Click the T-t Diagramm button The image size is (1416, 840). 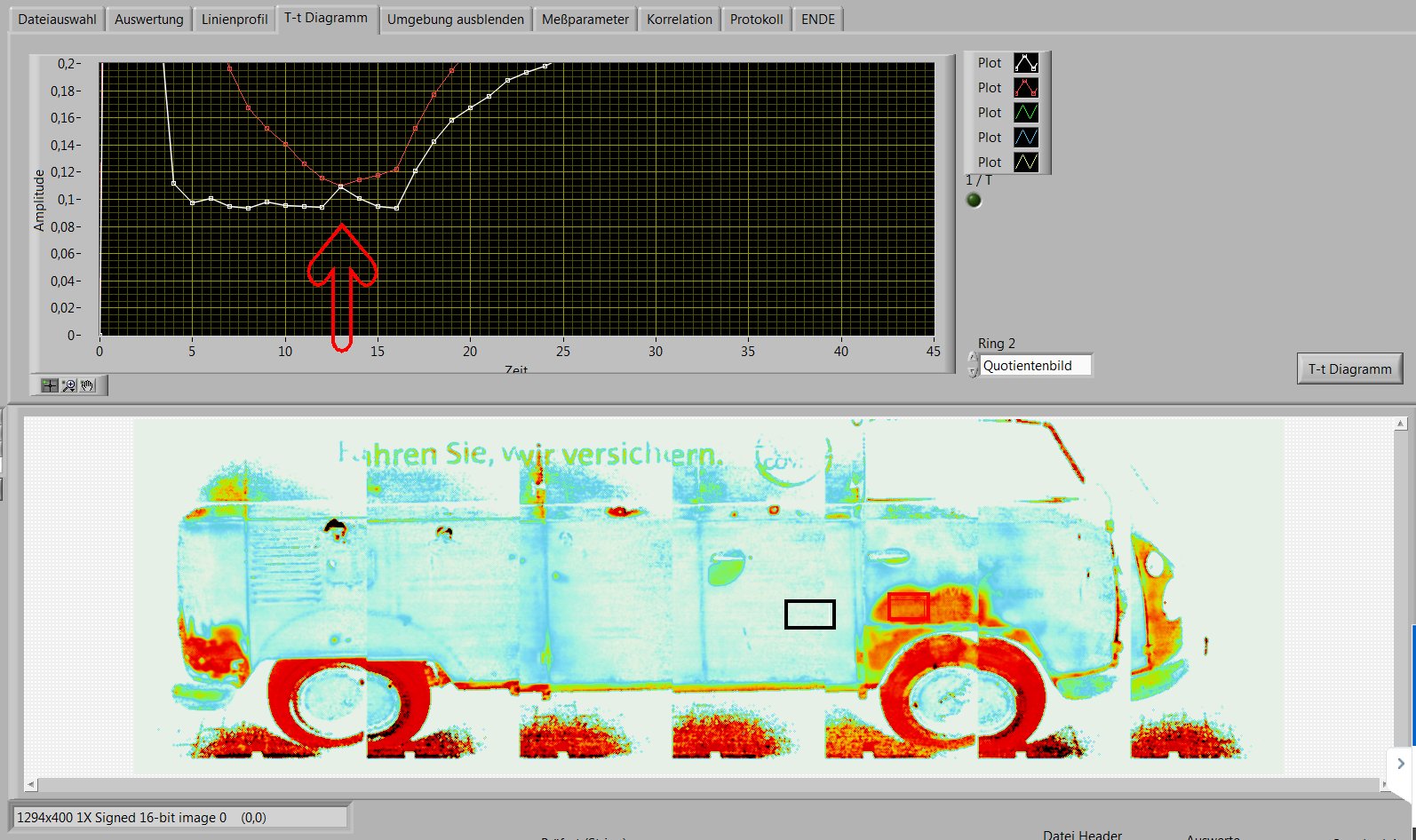1350,369
